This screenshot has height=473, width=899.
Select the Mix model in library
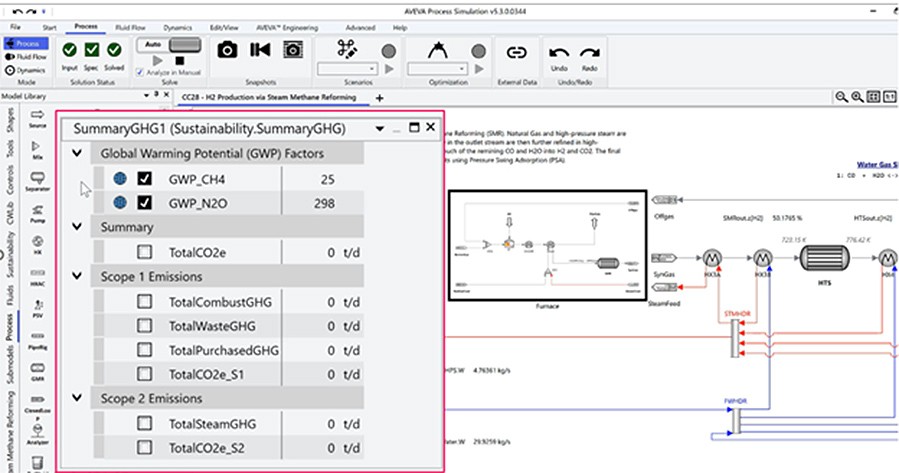(x=37, y=150)
